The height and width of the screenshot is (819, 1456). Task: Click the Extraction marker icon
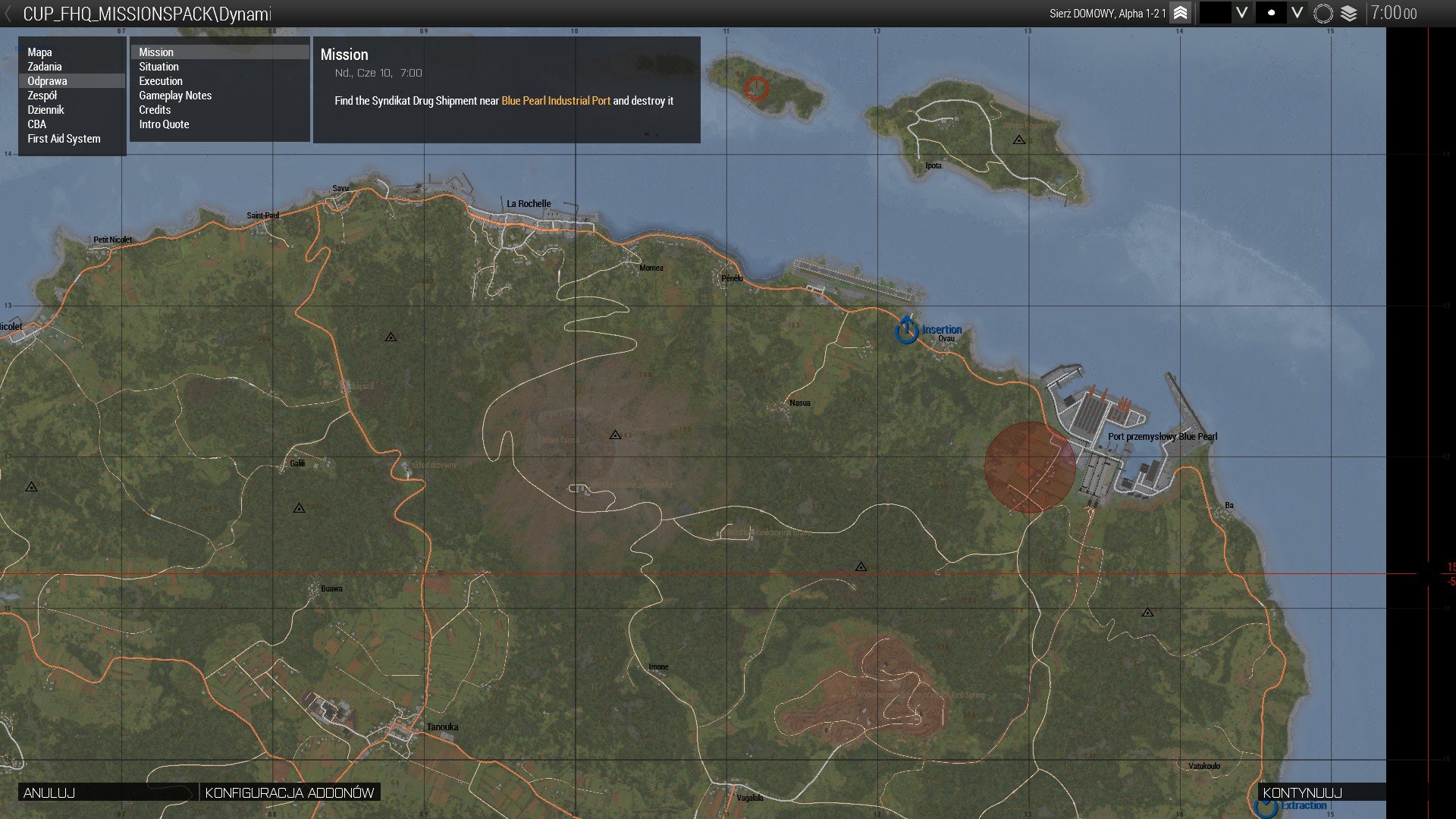[x=1266, y=808]
